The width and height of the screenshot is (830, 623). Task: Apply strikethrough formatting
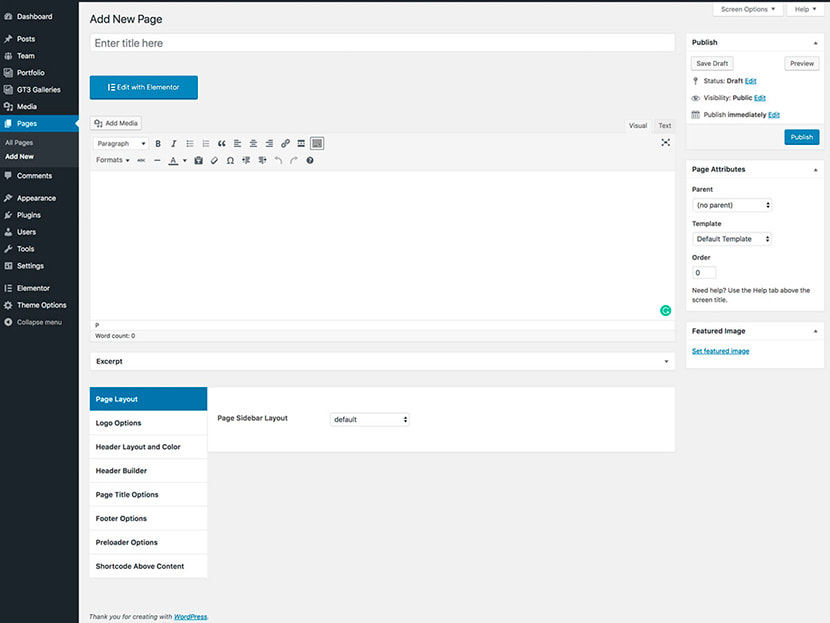[141, 160]
